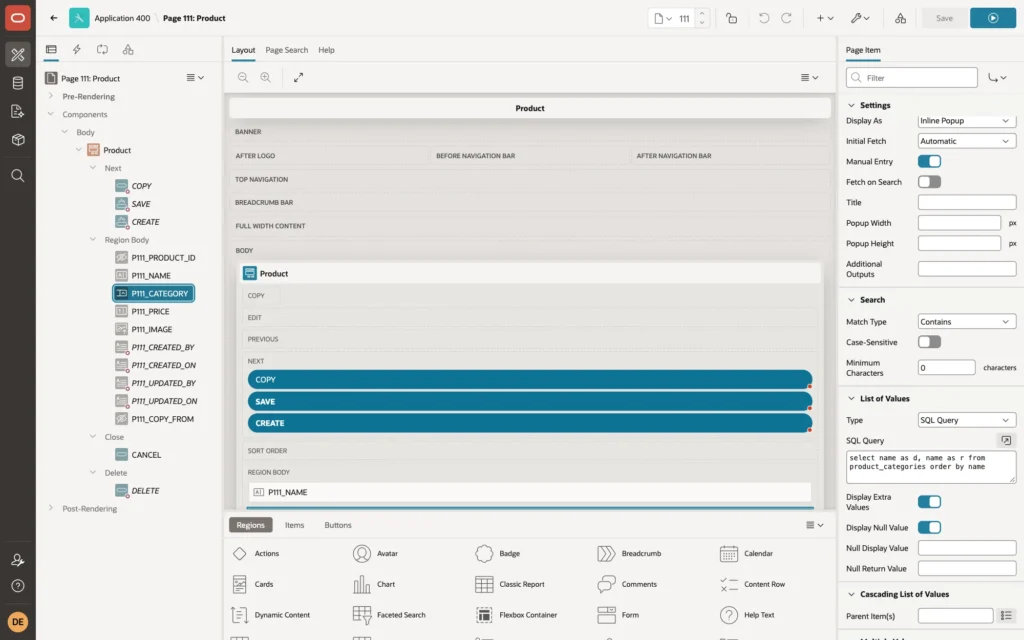Switch to the Buttons gallery tab

point(338,525)
